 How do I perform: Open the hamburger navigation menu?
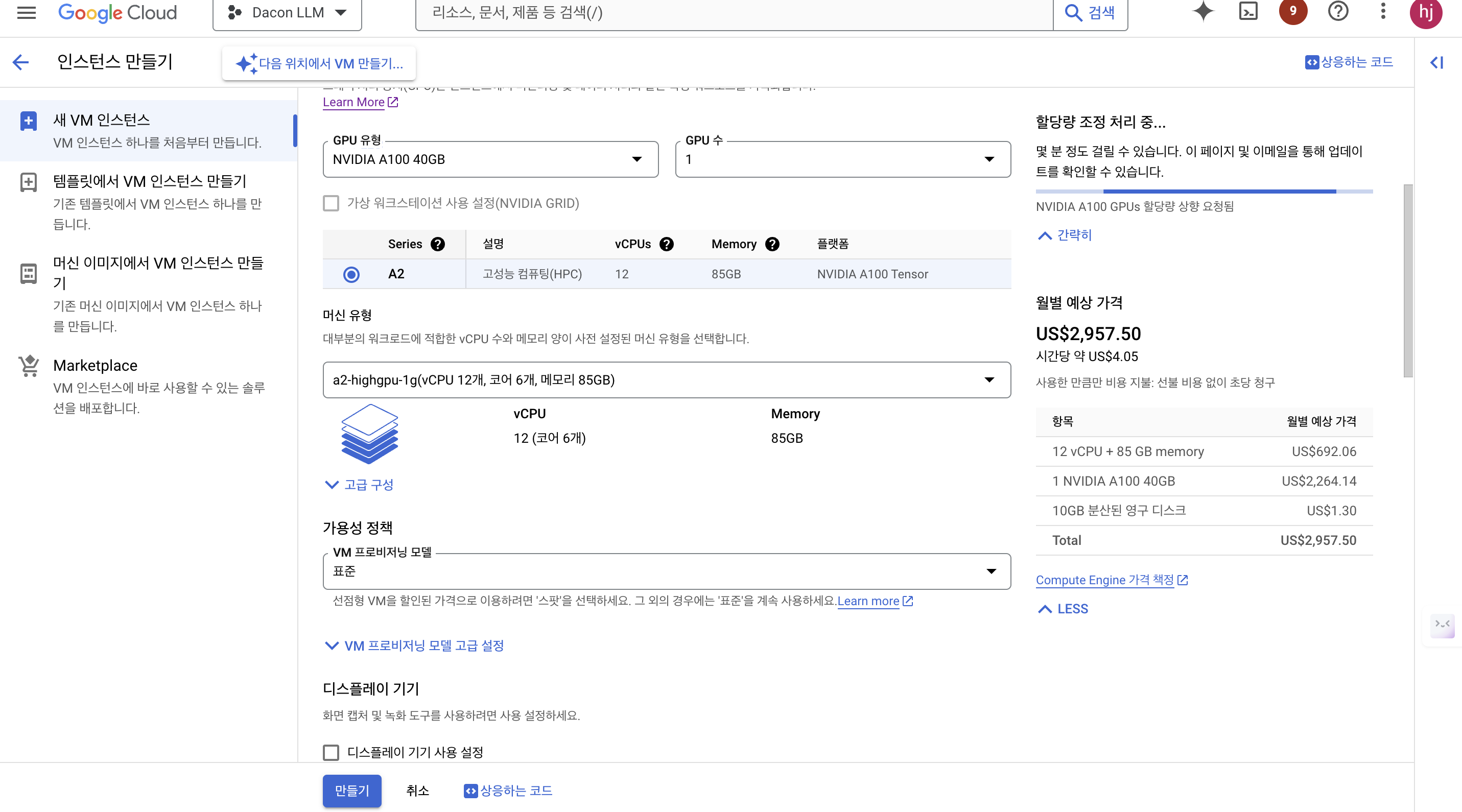click(x=26, y=12)
